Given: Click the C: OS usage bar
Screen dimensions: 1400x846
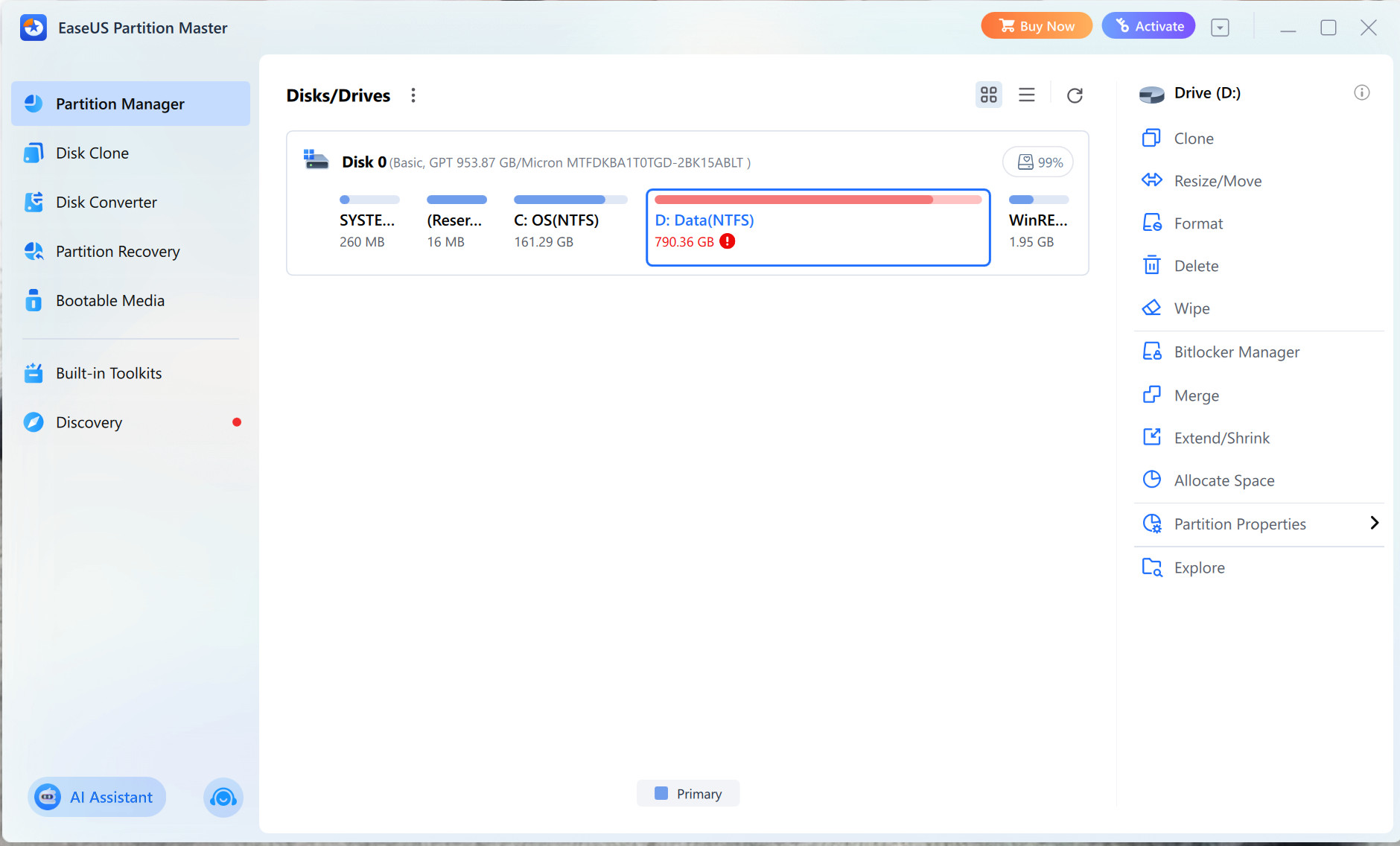Looking at the screenshot, I should (570, 200).
